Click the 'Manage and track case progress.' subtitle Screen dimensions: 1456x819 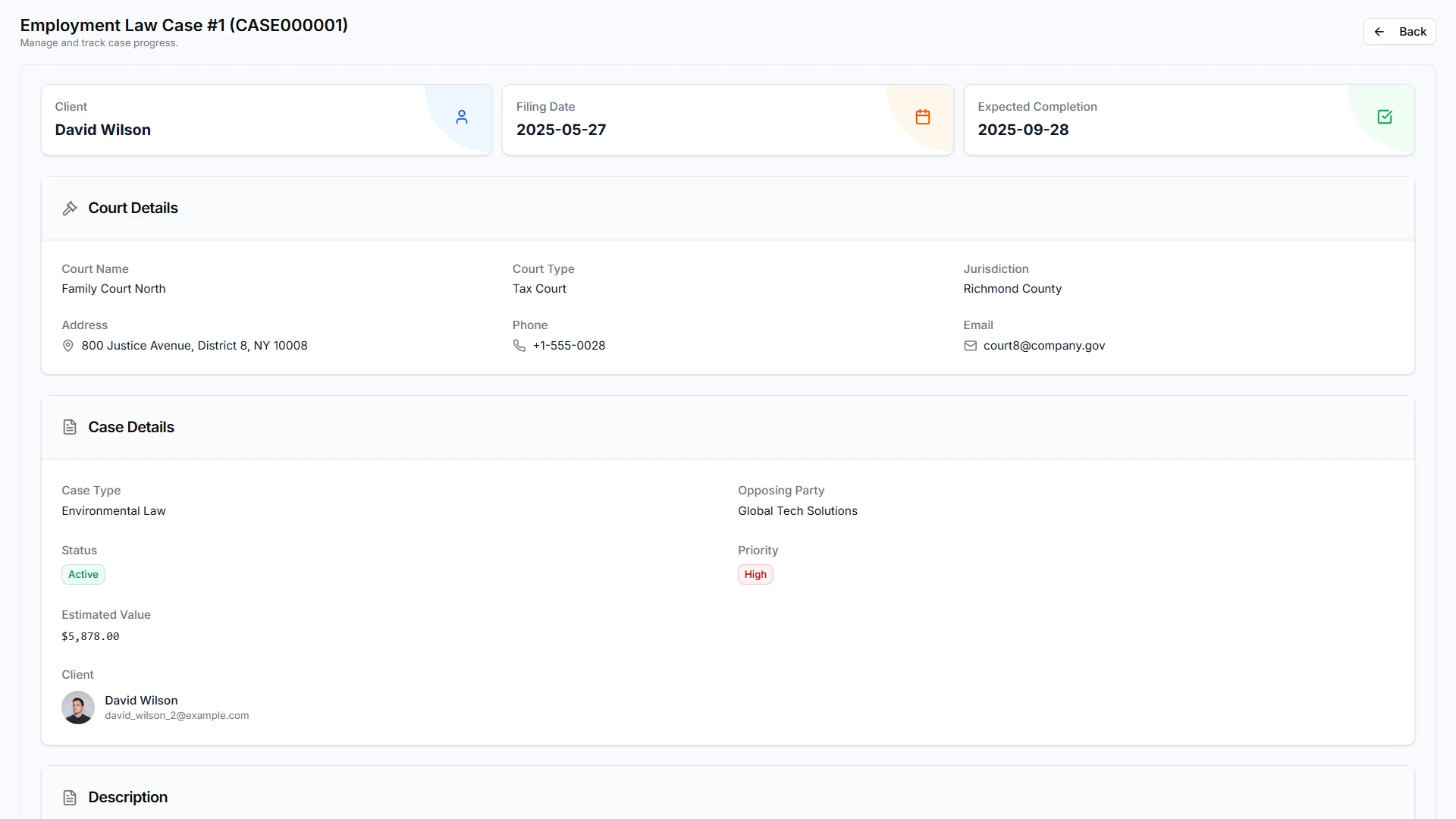(x=99, y=43)
